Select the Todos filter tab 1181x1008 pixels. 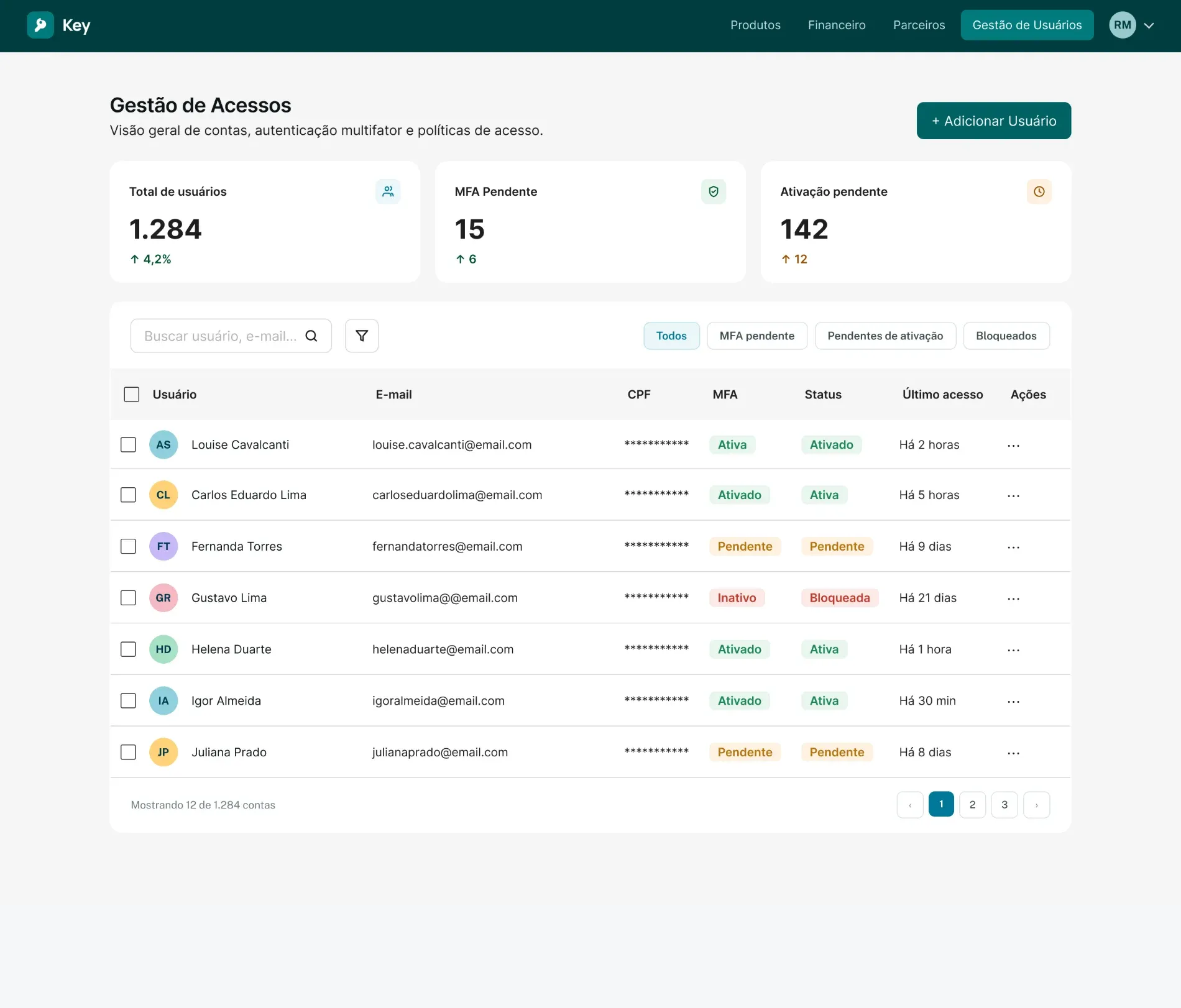coord(671,336)
